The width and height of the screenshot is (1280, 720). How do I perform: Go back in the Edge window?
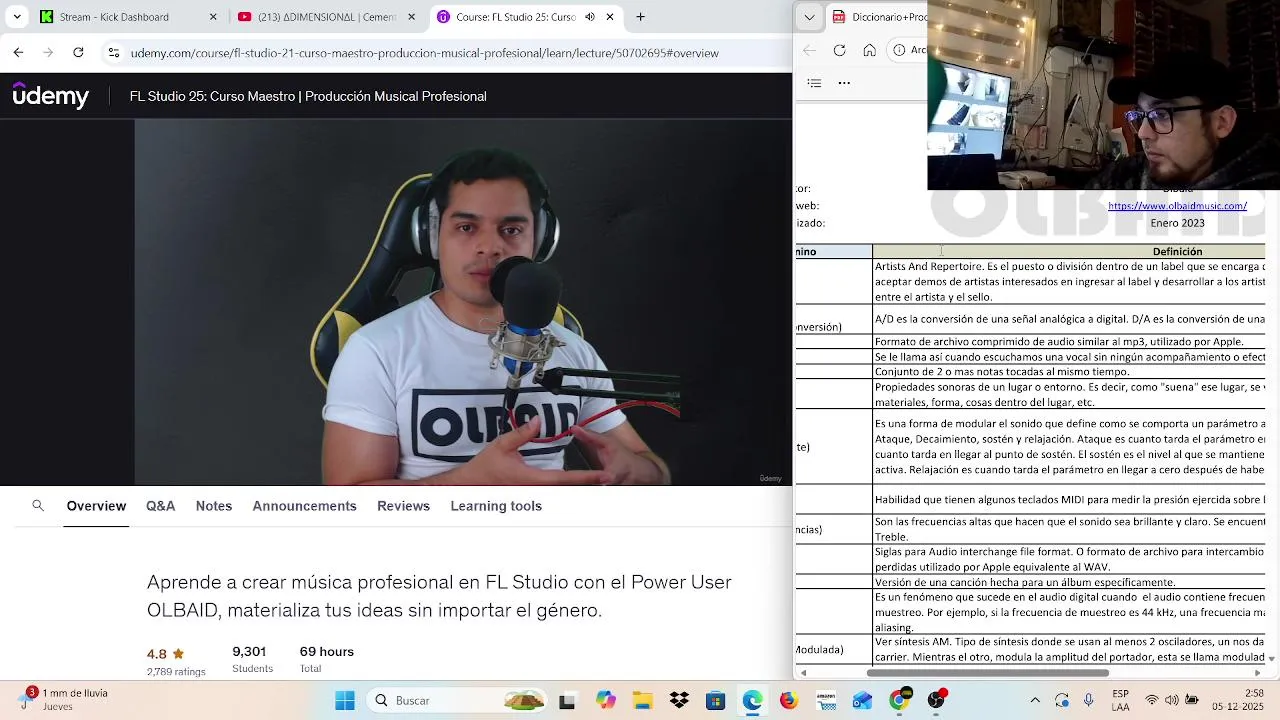(x=810, y=50)
